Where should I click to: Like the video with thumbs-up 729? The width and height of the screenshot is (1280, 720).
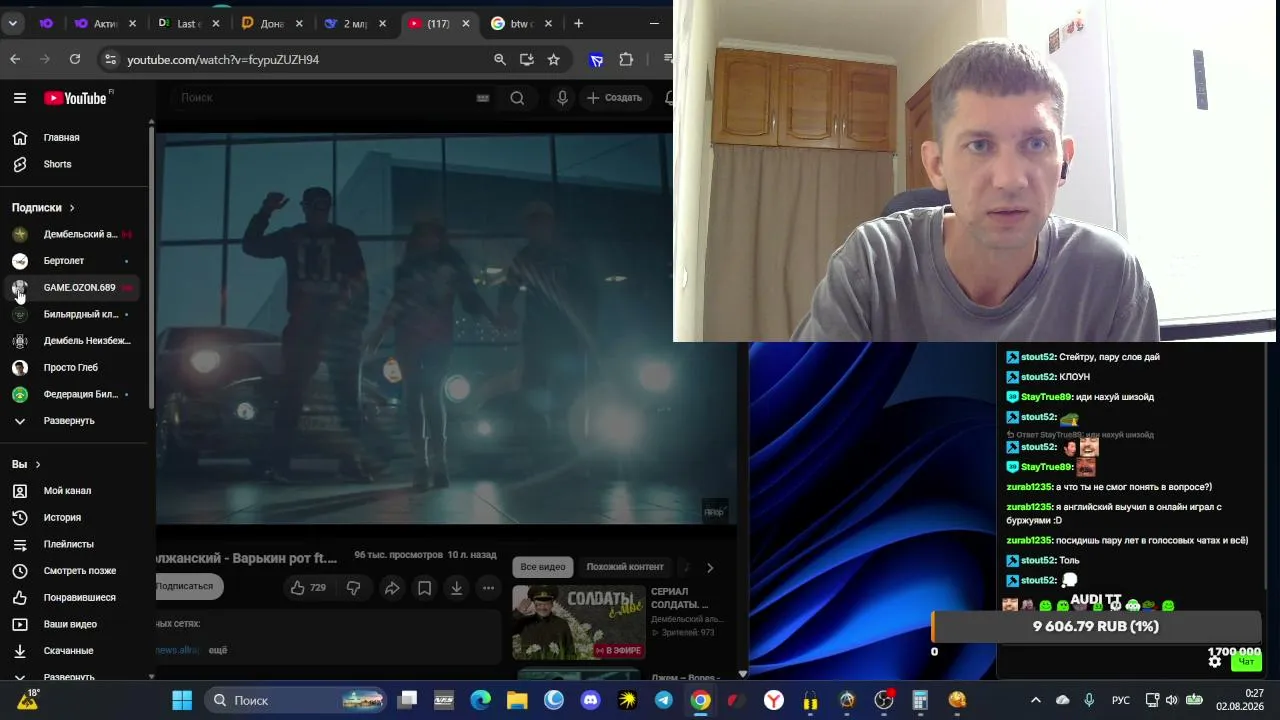pyautogui.click(x=308, y=588)
